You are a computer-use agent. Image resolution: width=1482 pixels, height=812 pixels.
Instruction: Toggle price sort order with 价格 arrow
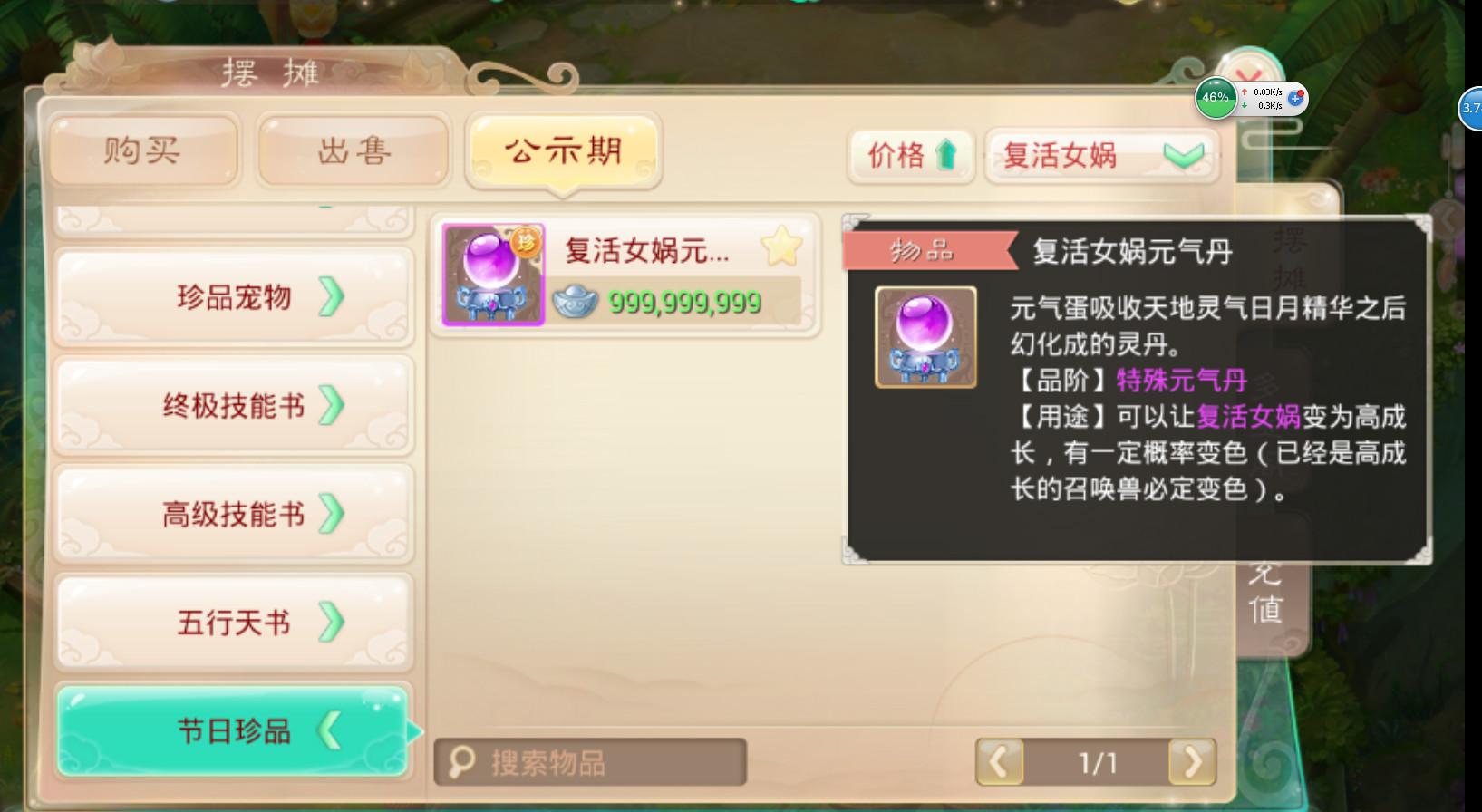pyautogui.click(x=911, y=155)
